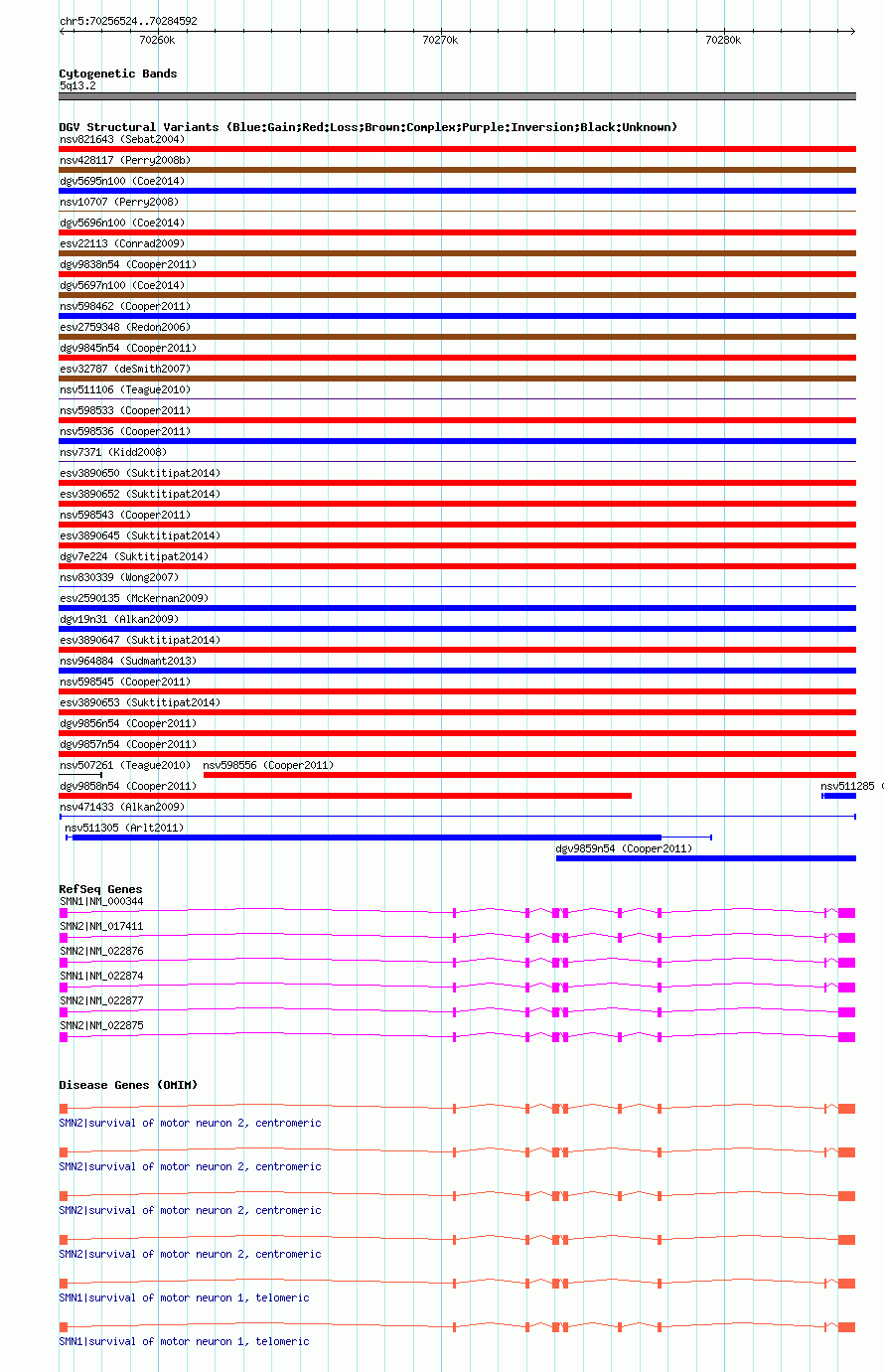Open variant nsv507261 (Teague2010)
Screen dimensions: 884x1372
pos(125,765)
